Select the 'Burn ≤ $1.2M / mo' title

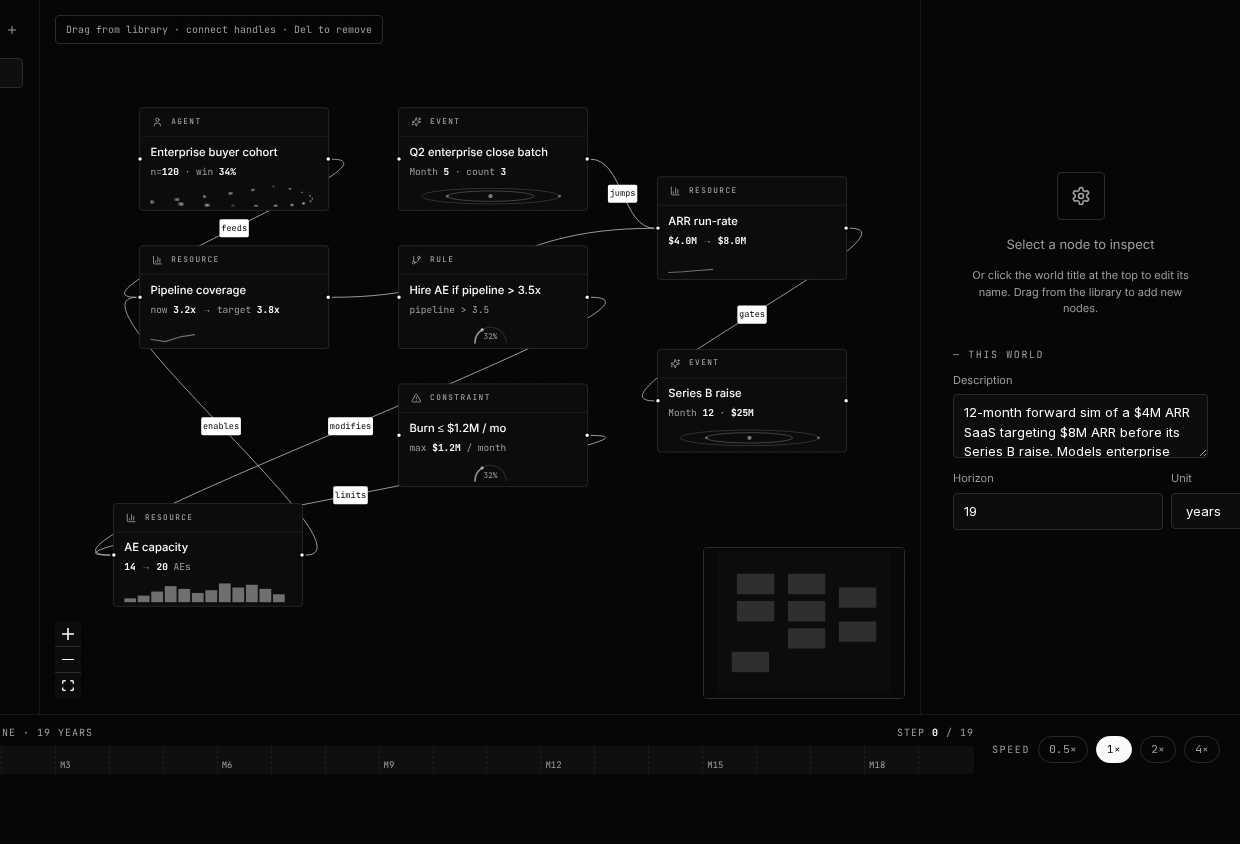click(x=458, y=428)
